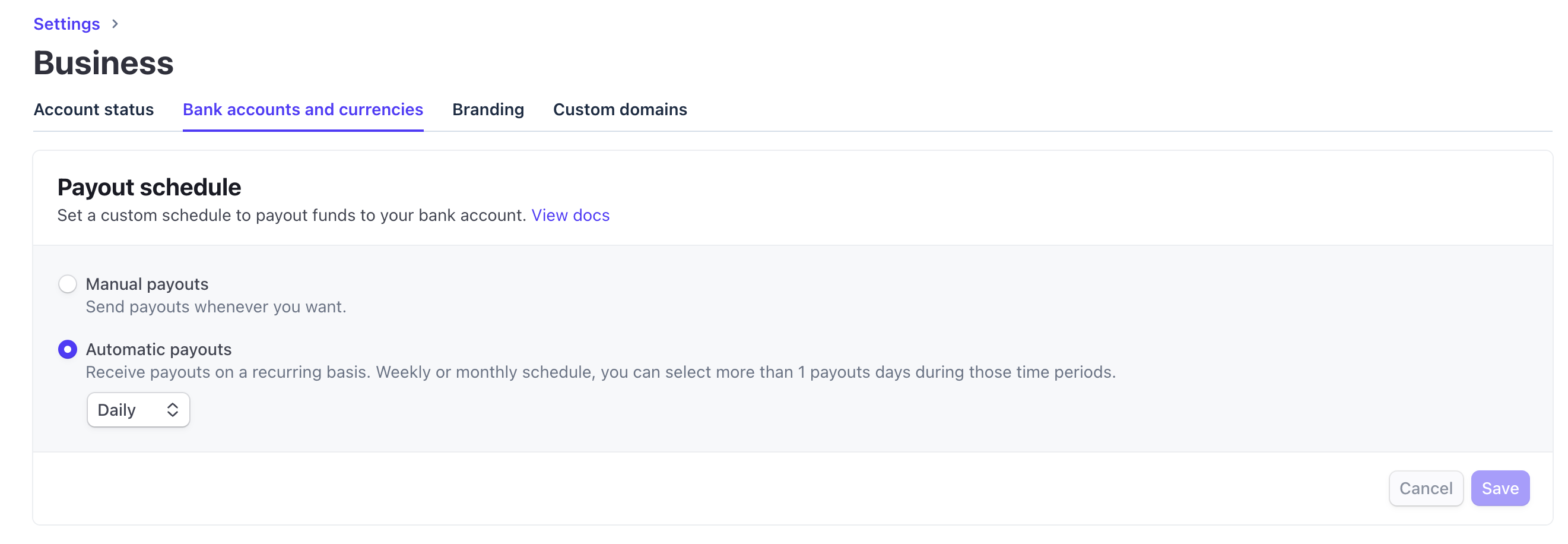Click the 'Send payouts whenever you want' description
This screenshot has height=544, width=1568.
pyautogui.click(x=215, y=306)
